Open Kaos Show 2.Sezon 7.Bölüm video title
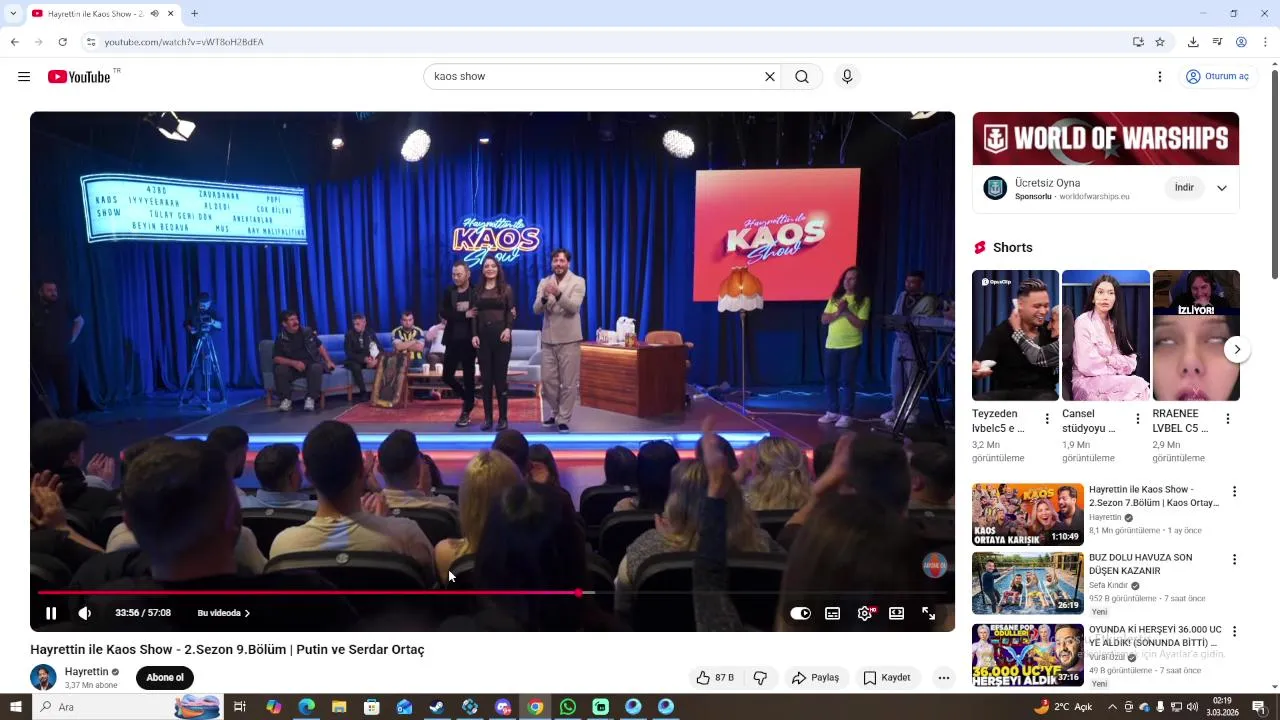The image size is (1280, 720). (x=1154, y=496)
